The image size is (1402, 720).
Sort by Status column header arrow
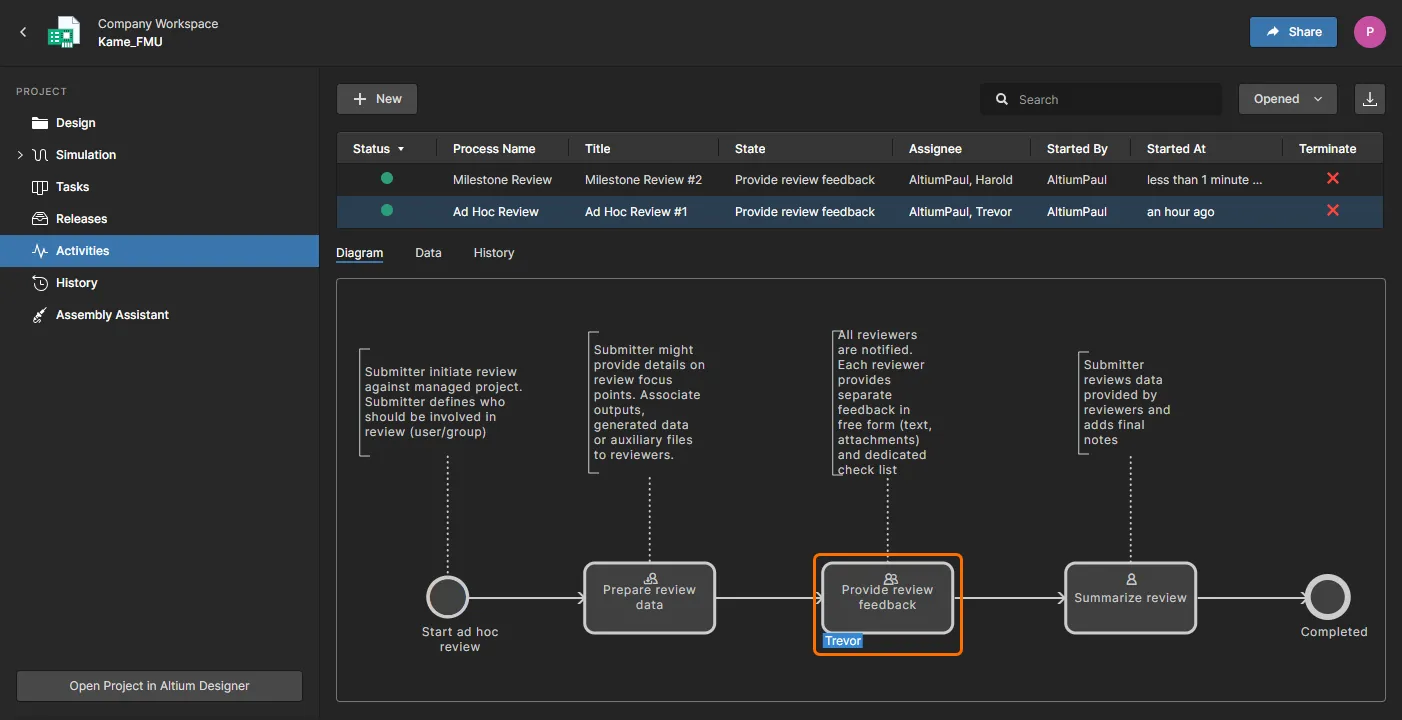pos(401,149)
